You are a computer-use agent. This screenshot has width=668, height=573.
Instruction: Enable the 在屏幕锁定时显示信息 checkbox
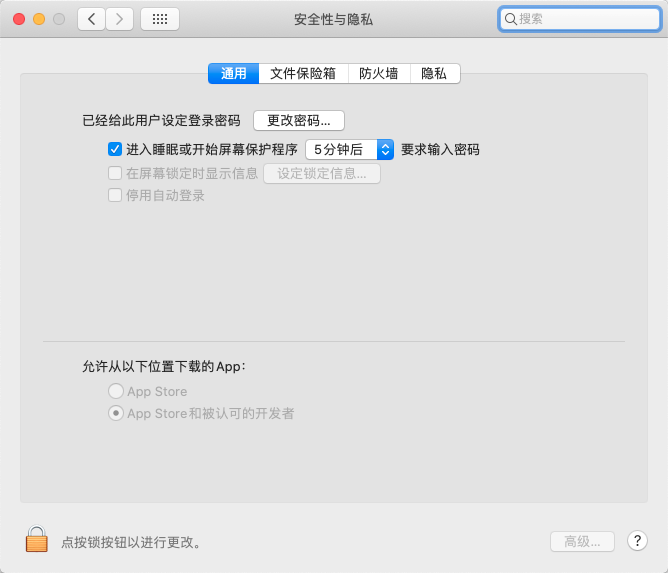click(x=114, y=173)
